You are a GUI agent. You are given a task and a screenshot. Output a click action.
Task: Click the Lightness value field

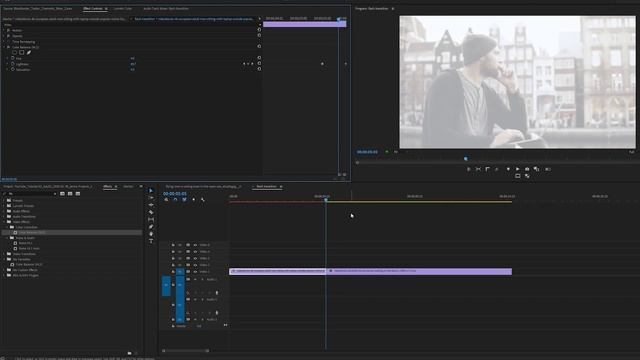pos(133,64)
